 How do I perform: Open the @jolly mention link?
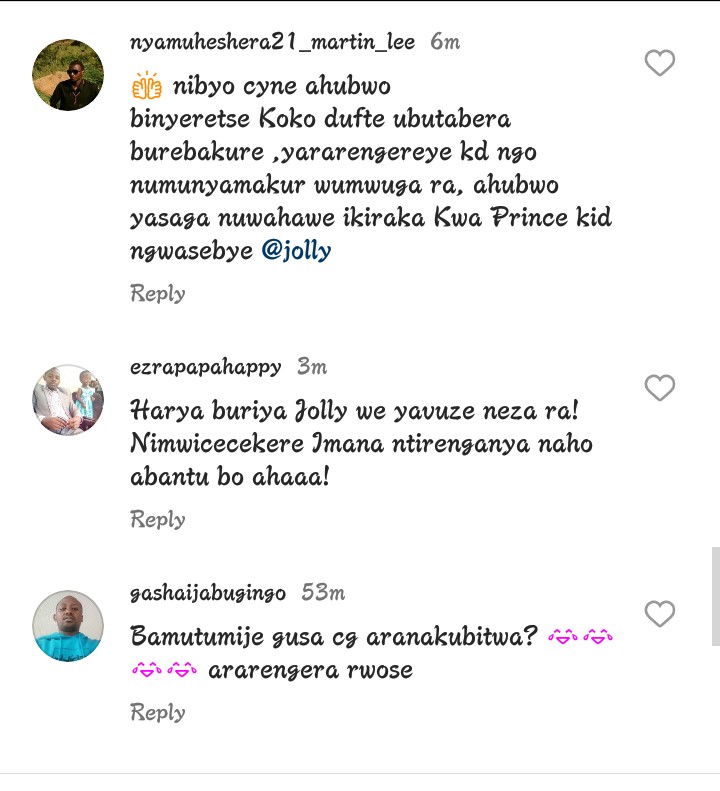(296, 251)
